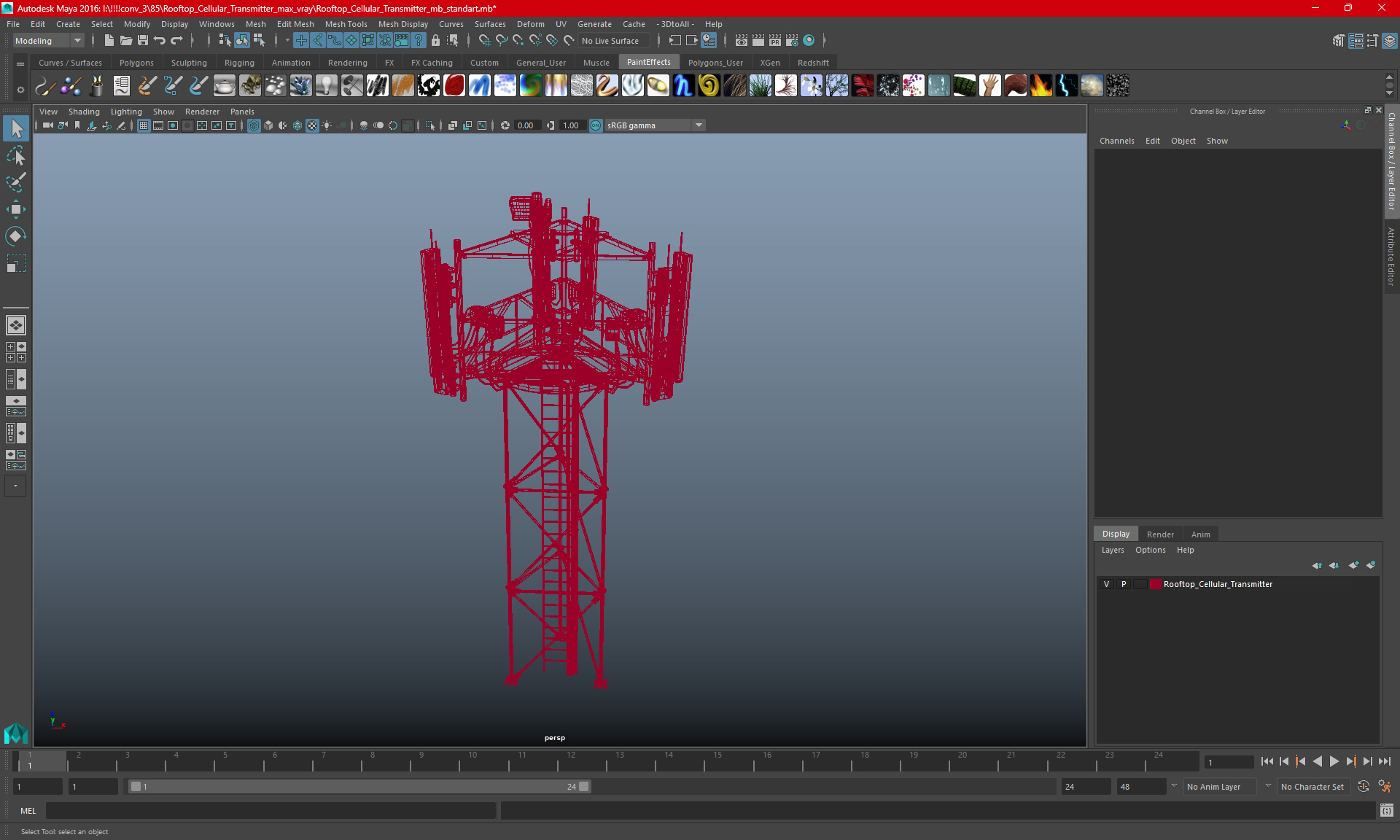
Task: Click the Display tab in Channel Box
Action: coord(1113,533)
